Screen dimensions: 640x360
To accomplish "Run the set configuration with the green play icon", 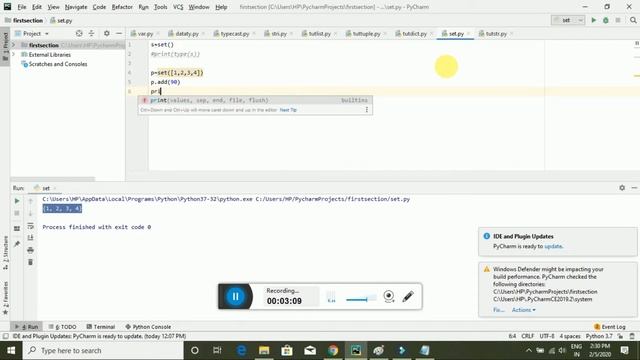I will coord(593,20).
